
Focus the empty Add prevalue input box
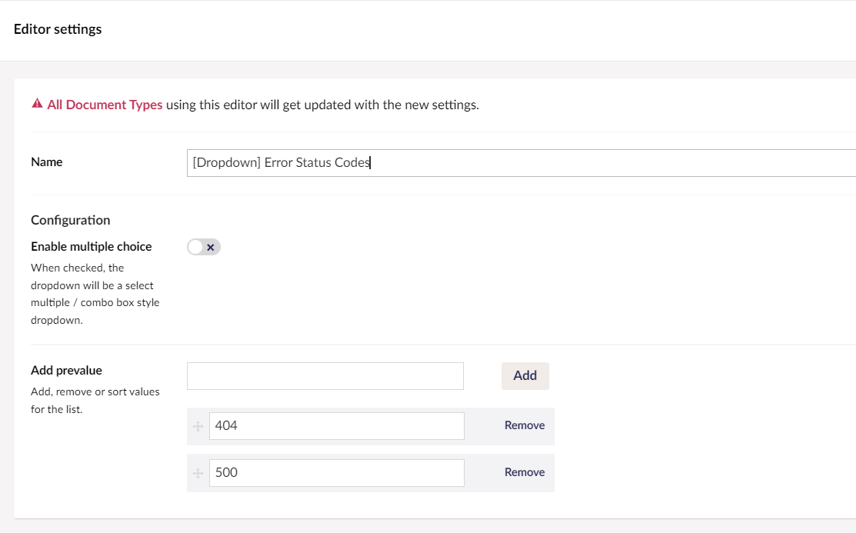(325, 376)
